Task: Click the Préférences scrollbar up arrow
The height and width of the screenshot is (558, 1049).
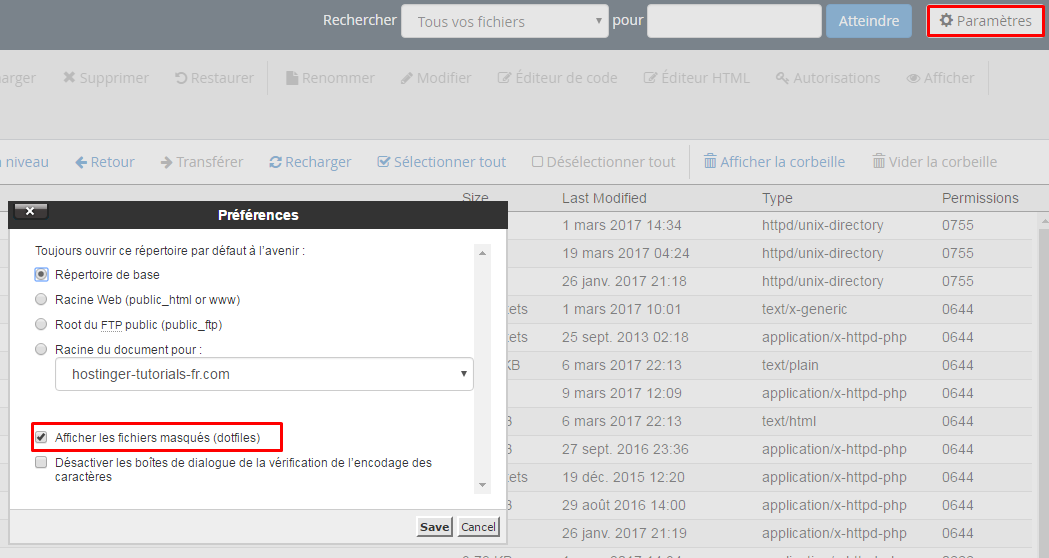Action: pos(482,253)
